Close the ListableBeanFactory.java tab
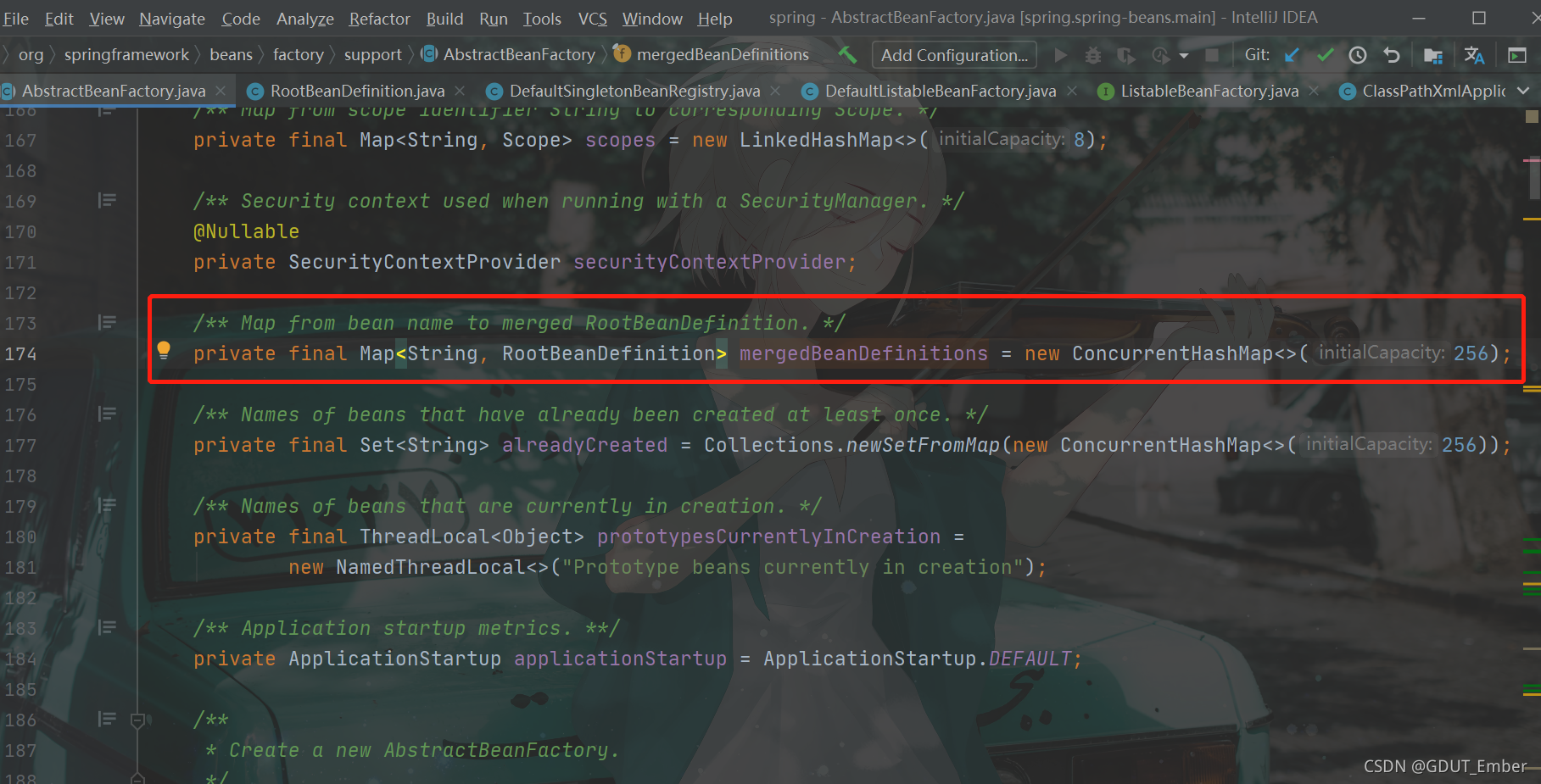This screenshot has width=1541, height=784. coord(1314,91)
